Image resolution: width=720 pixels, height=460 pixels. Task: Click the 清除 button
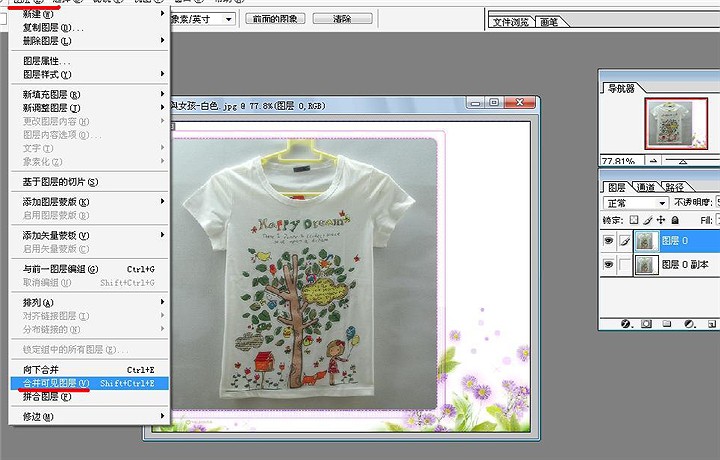(x=343, y=19)
